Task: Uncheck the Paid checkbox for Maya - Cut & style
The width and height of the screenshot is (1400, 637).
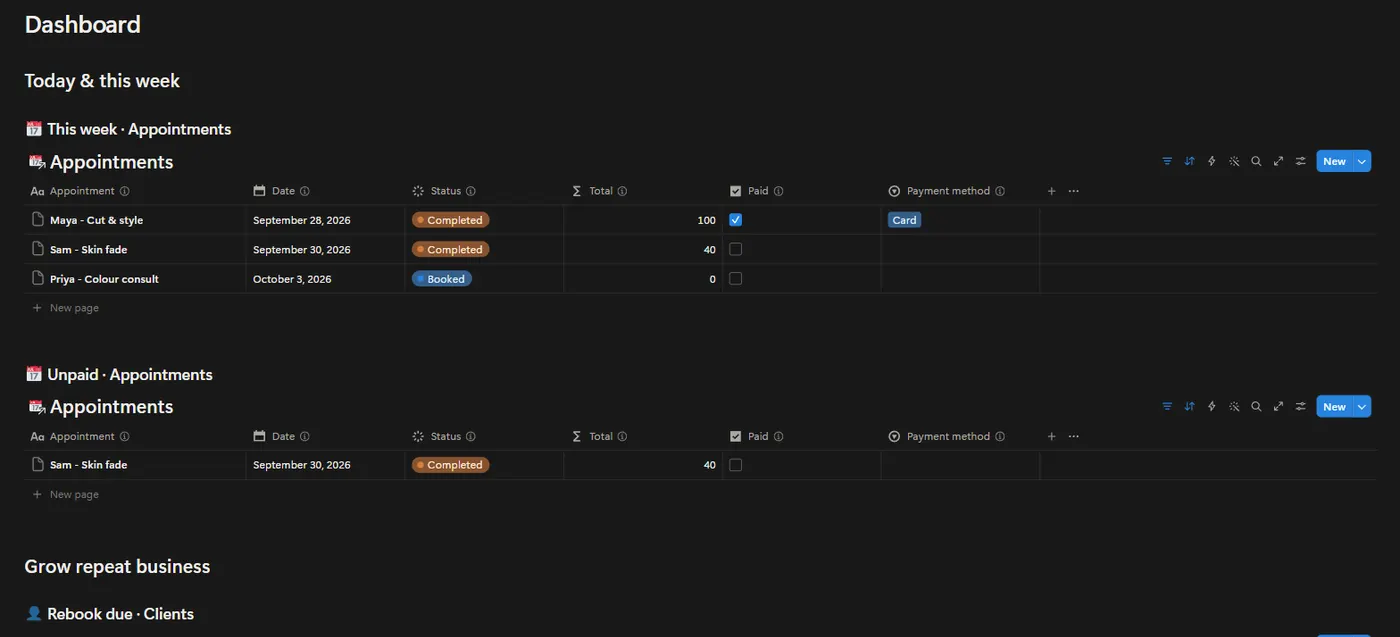Action: (735, 220)
